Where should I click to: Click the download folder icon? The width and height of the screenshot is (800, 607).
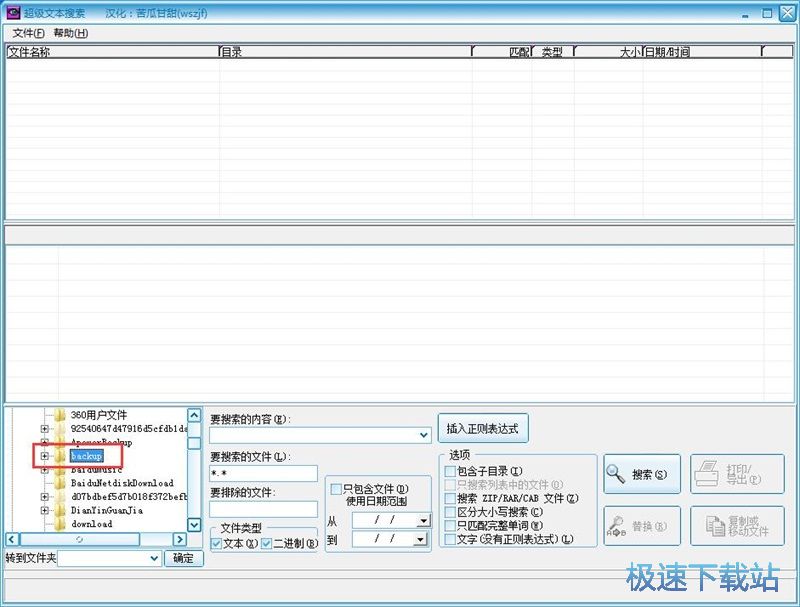tap(60, 524)
